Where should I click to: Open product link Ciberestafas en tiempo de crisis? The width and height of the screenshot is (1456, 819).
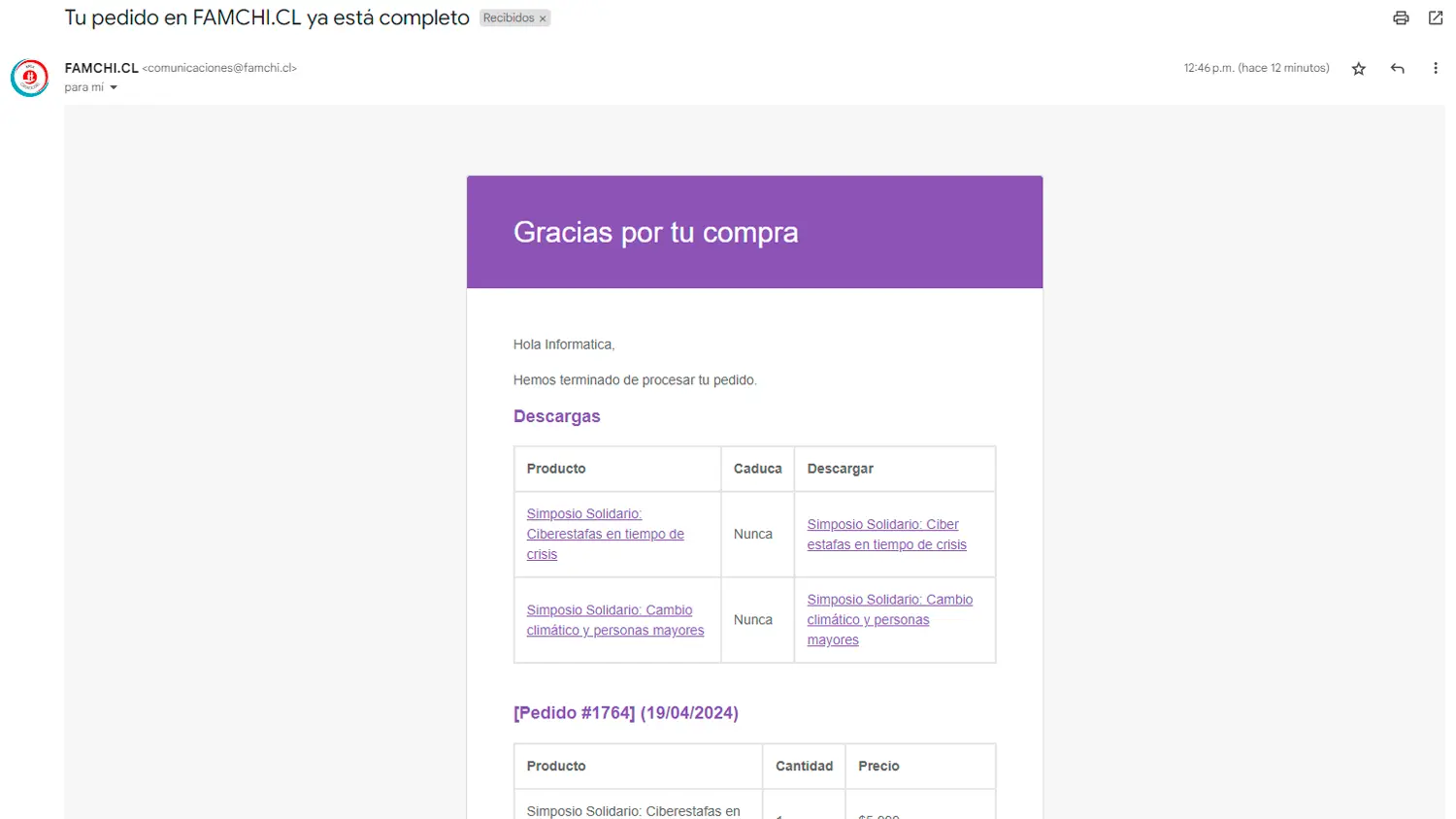click(605, 534)
